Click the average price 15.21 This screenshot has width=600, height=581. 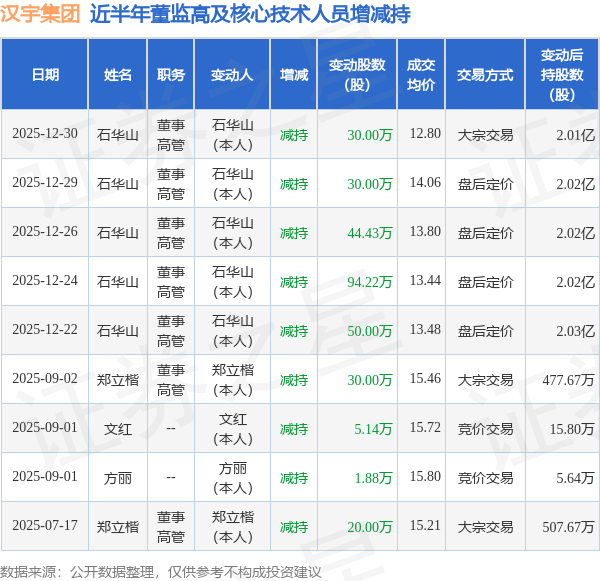click(x=425, y=526)
